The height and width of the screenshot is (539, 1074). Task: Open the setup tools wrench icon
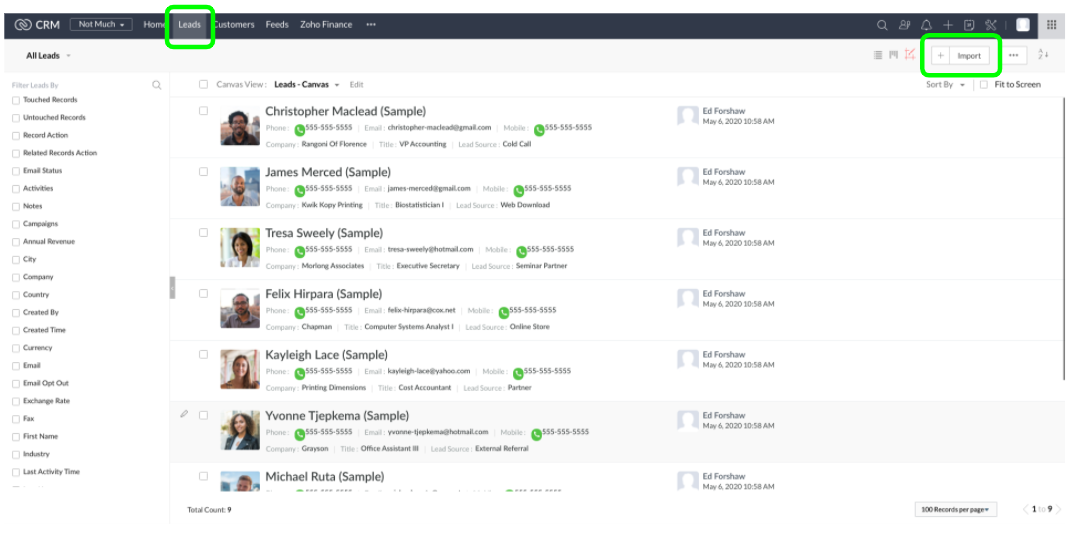[x=990, y=25]
